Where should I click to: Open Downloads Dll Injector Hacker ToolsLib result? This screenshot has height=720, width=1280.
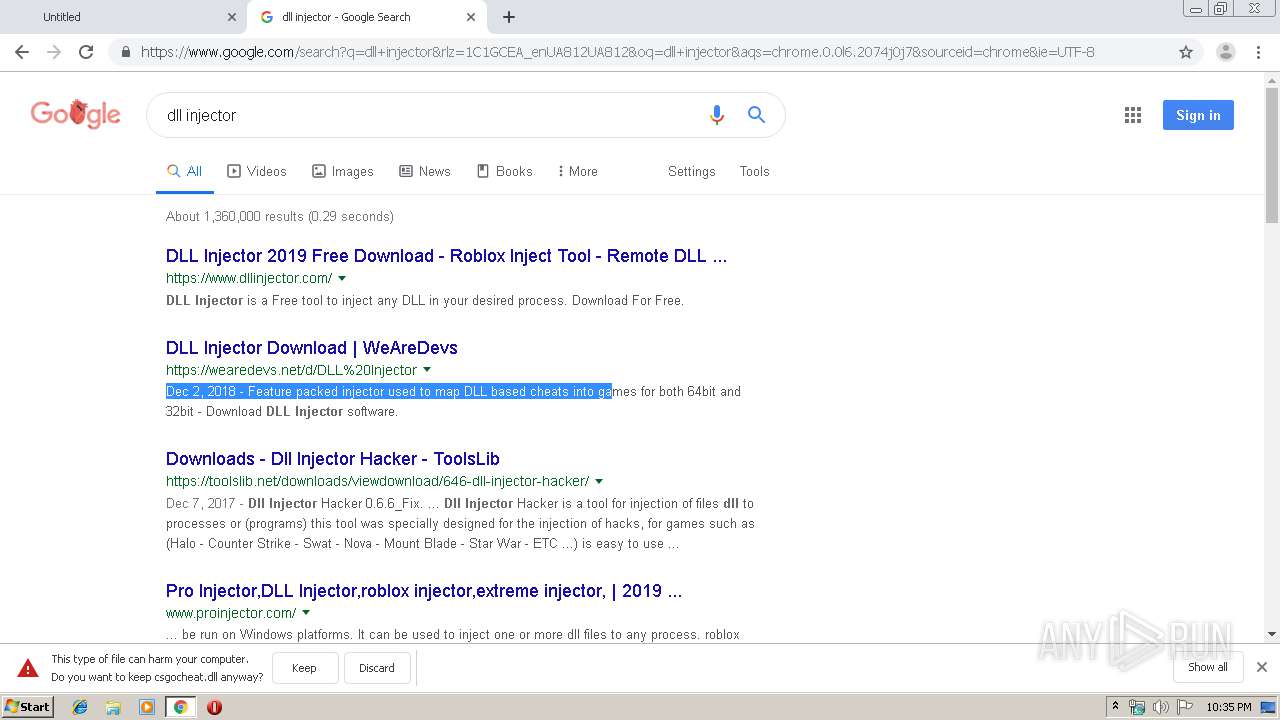pos(333,459)
